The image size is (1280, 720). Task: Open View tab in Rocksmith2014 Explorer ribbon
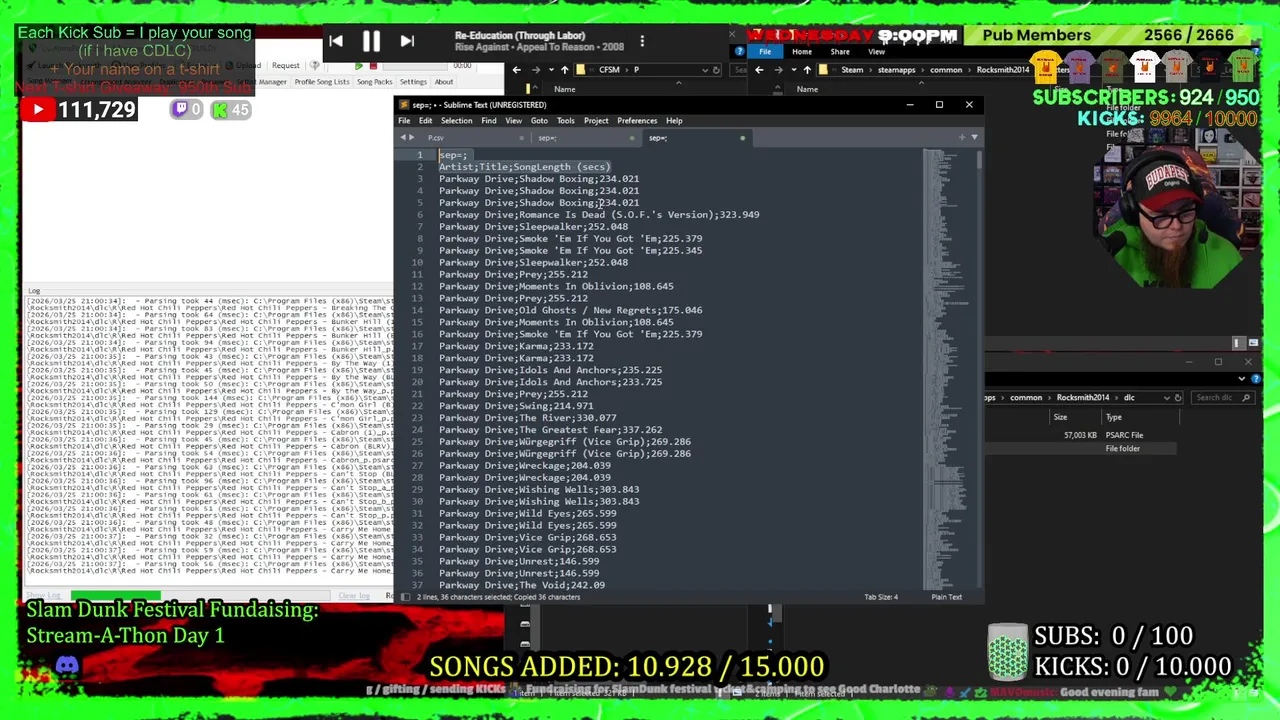[x=876, y=52]
